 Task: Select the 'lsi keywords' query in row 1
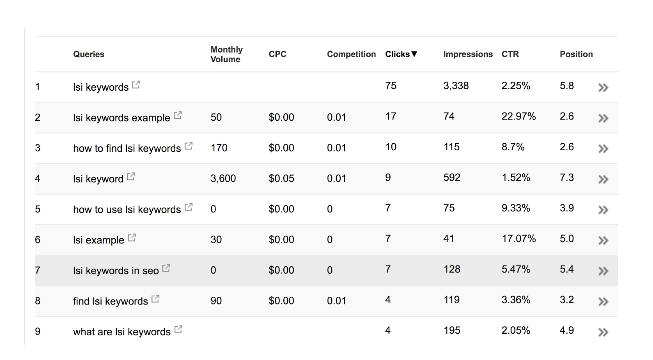101,88
